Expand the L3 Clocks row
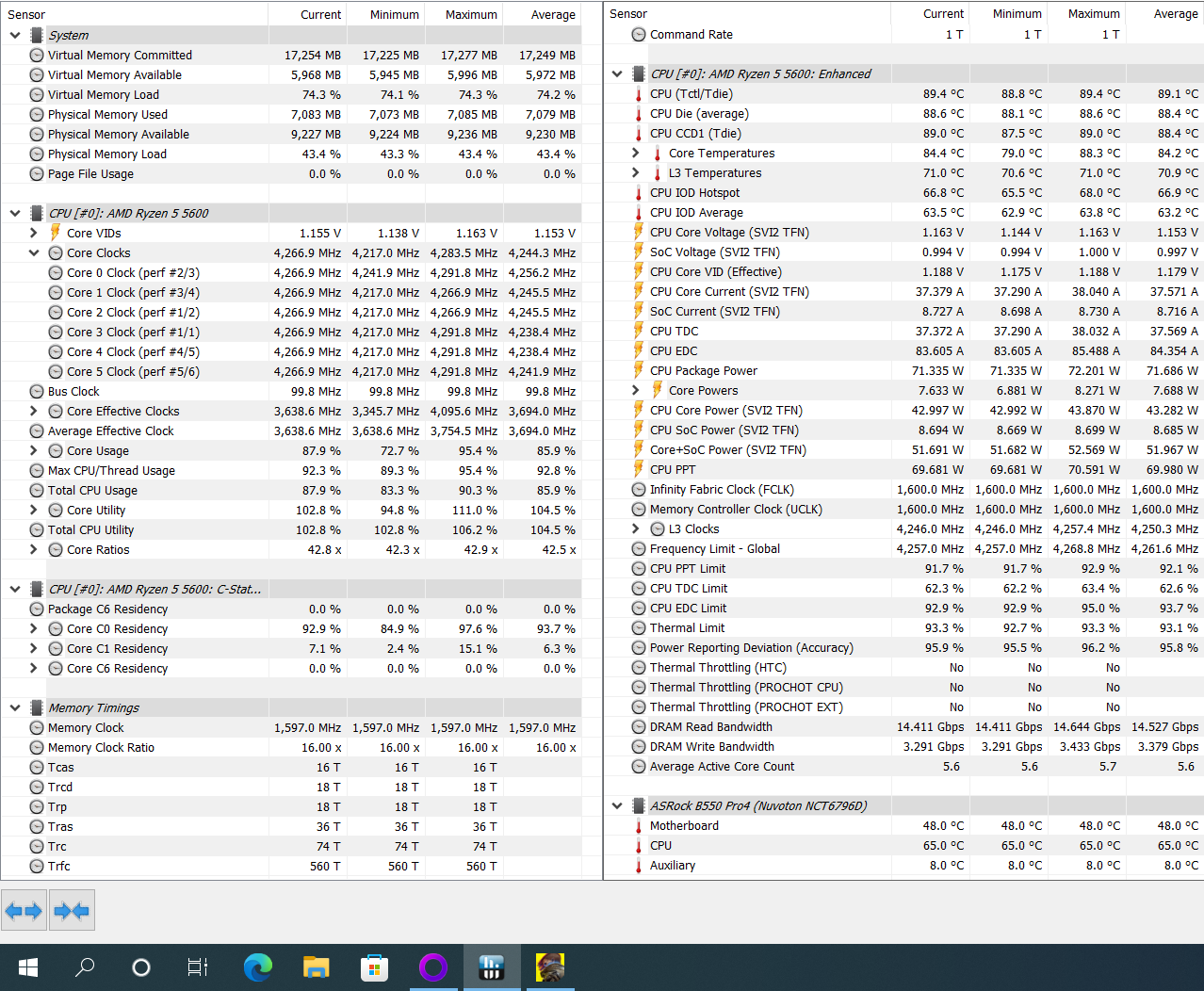The image size is (1204, 991). (x=636, y=529)
